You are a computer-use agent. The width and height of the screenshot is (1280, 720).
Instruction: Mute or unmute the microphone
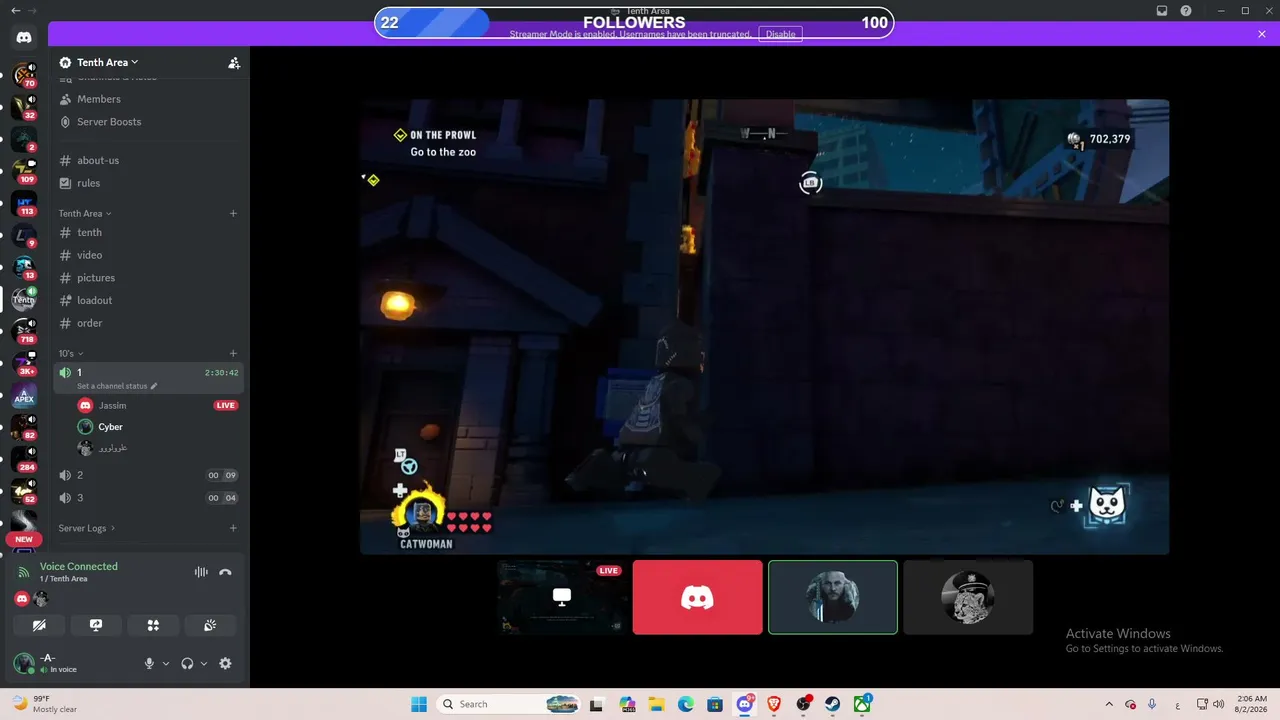click(x=150, y=663)
